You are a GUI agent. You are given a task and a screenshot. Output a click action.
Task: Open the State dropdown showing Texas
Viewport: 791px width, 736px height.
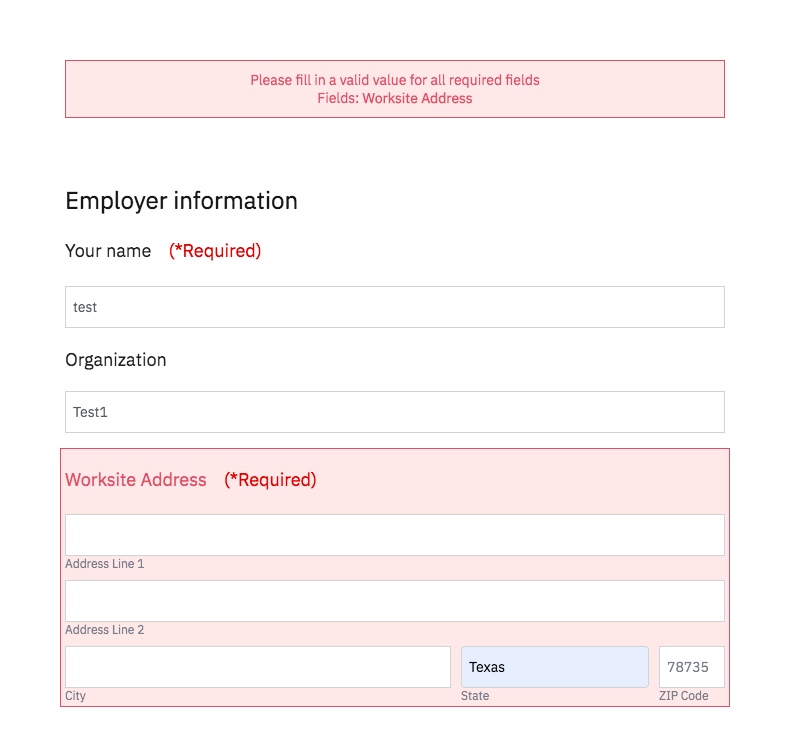[x=554, y=667]
